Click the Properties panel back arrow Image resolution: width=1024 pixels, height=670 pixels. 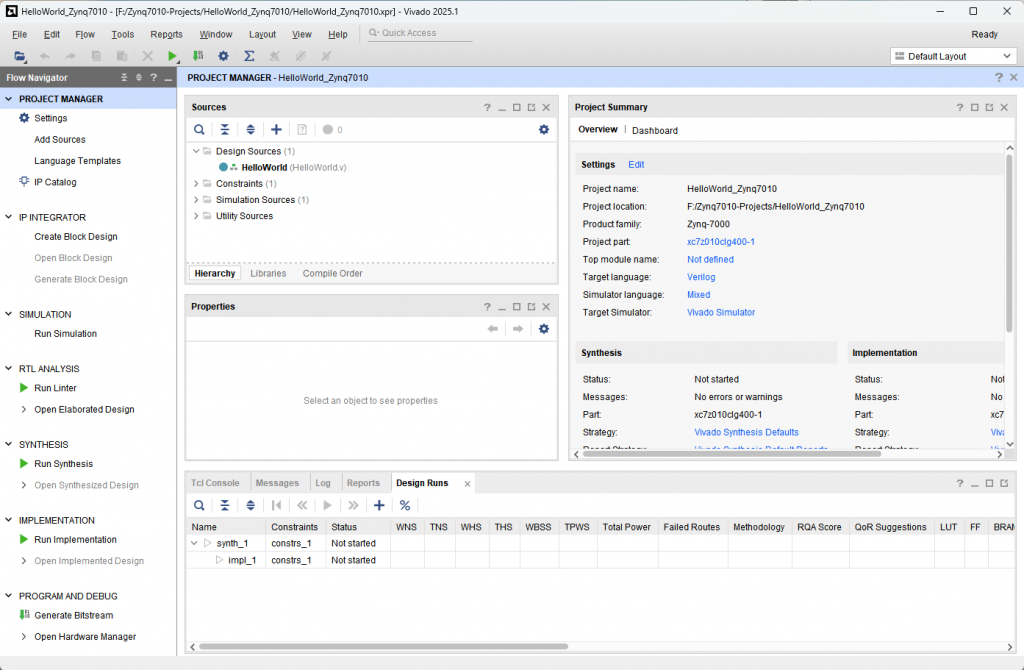coord(492,328)
